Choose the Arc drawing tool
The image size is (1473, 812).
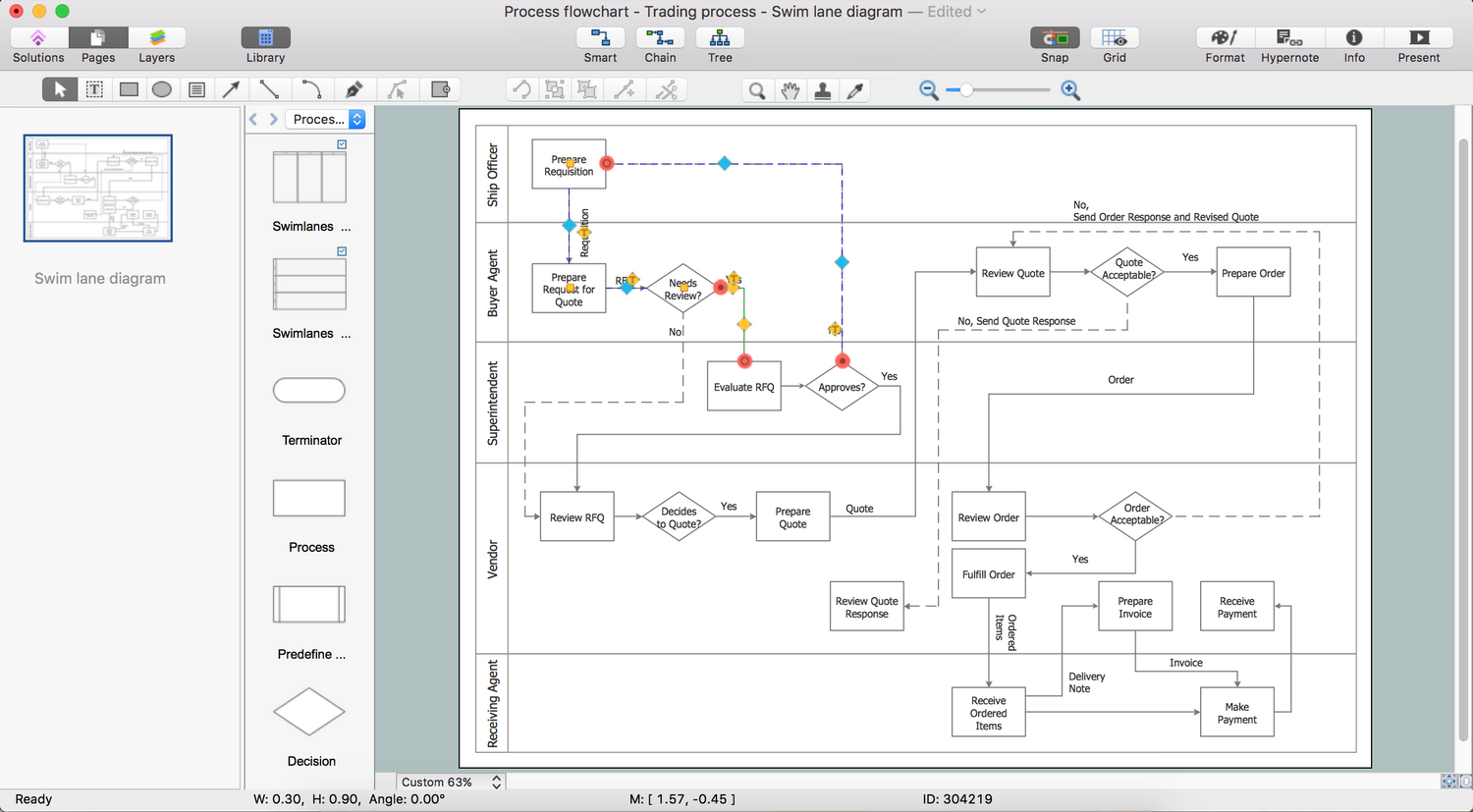click(311, 89)
